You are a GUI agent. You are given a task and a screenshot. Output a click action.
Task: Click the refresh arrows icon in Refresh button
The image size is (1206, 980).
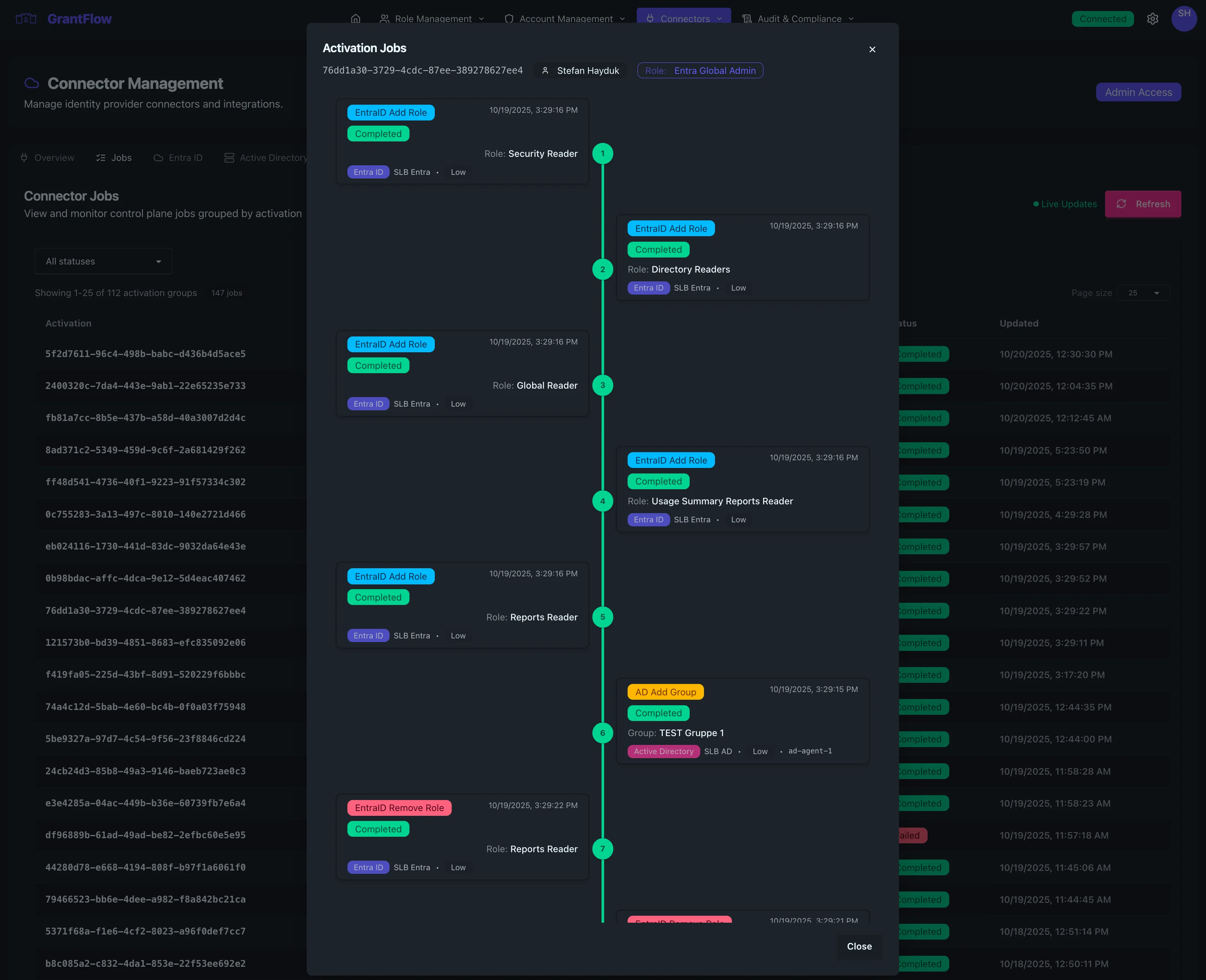[1121, 204]
